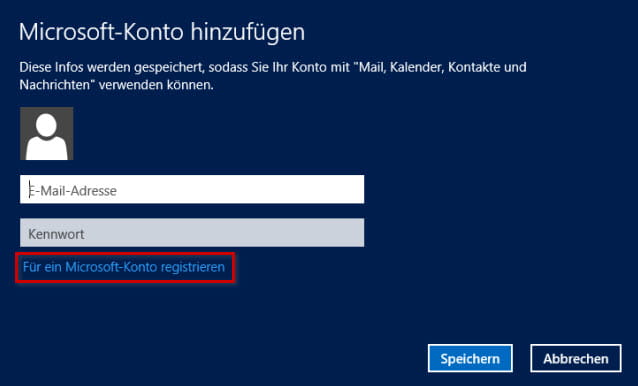Save the account with Speichern

point(470,358)
